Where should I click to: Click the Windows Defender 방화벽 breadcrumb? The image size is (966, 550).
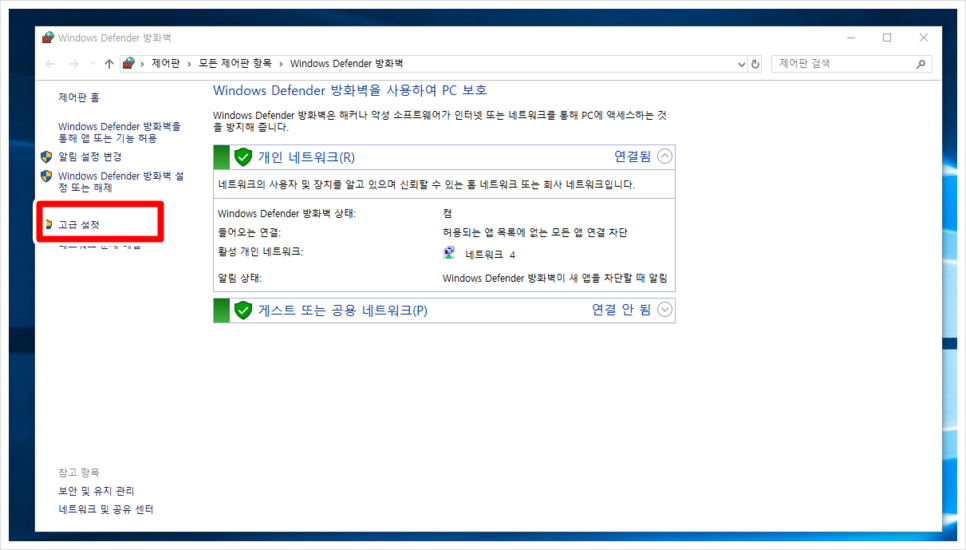346,63
